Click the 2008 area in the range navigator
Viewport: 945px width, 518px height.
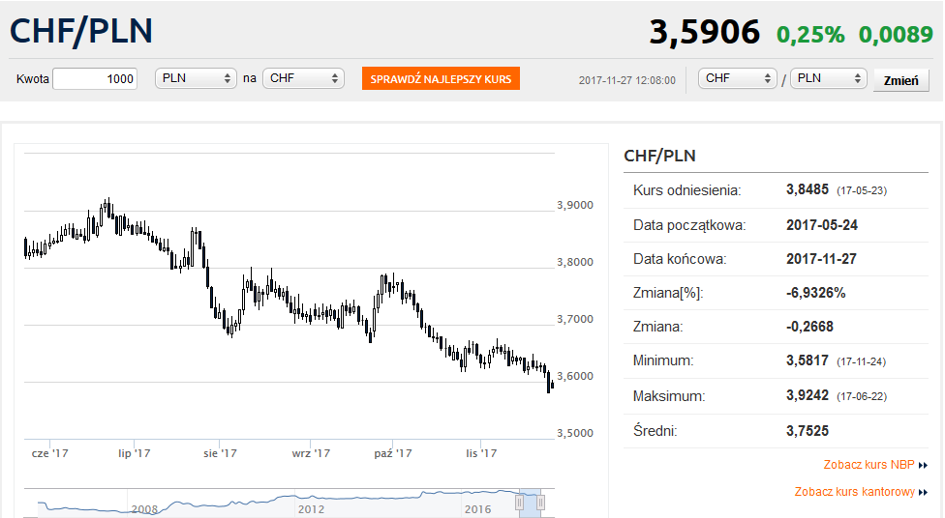[145, 509]
